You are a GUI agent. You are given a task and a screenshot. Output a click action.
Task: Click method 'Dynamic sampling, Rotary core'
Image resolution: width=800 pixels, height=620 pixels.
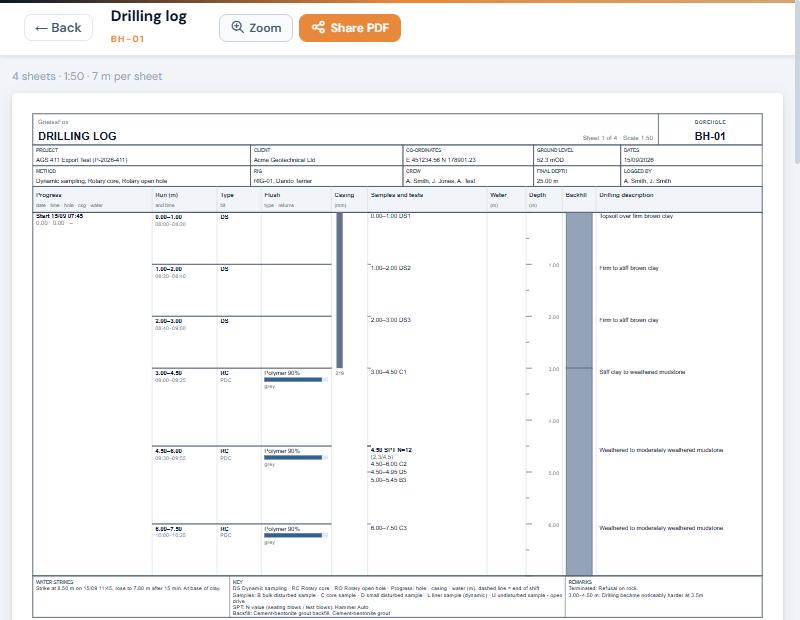pos(102,181)
